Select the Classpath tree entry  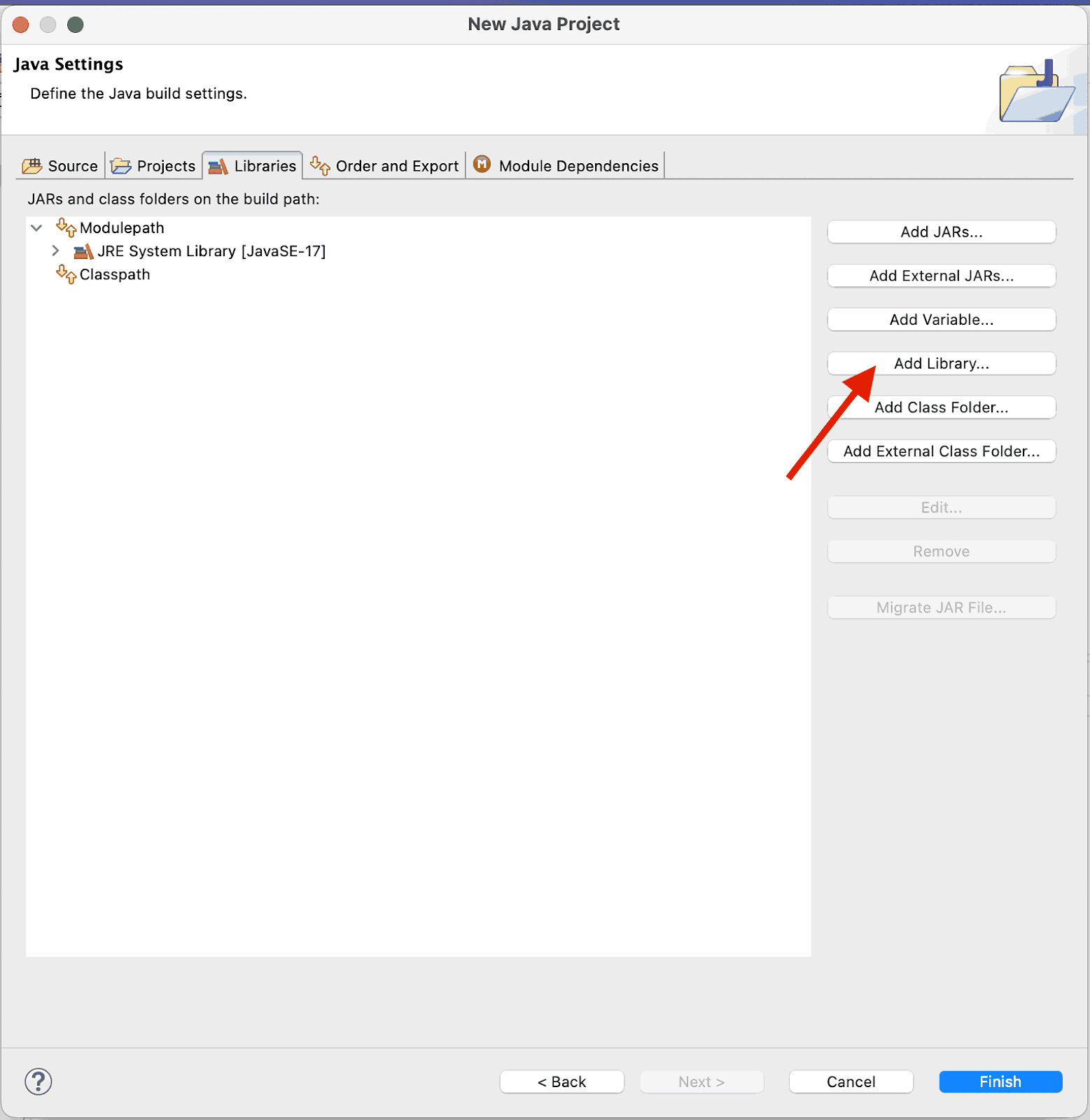coord(115,274)
